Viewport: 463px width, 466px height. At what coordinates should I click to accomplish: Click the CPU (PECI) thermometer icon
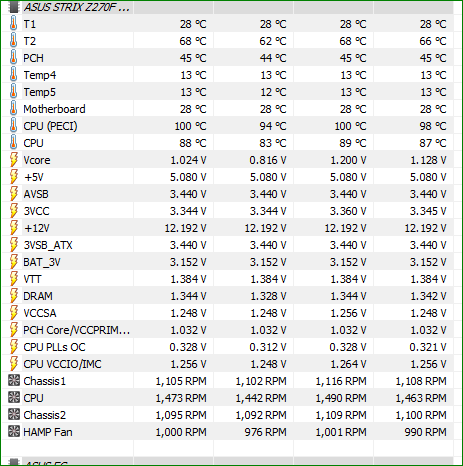13,126
